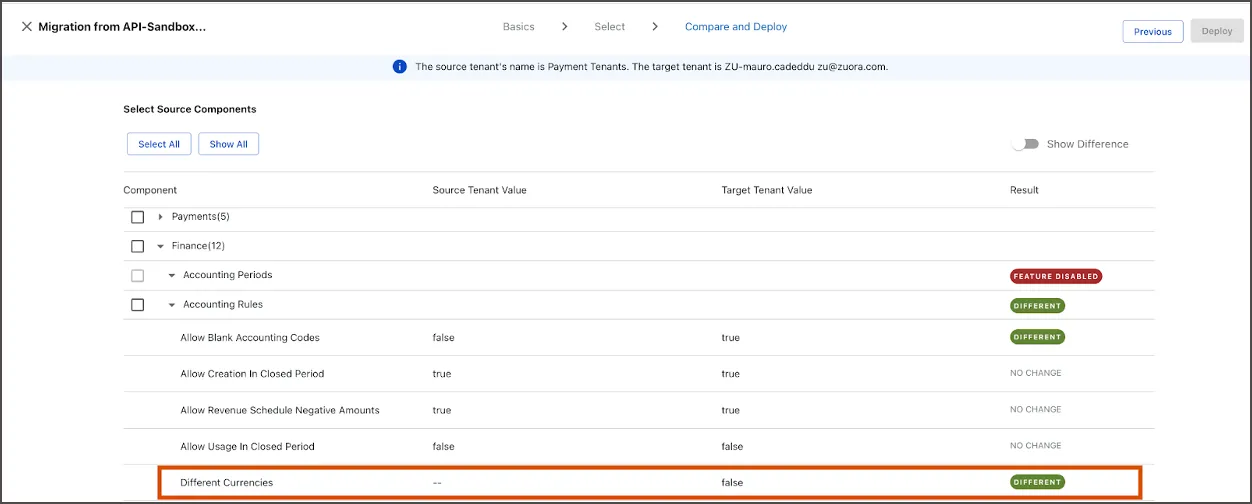Click the chevron after Select step
This screenshot has height=504, width=1252.
655,27
